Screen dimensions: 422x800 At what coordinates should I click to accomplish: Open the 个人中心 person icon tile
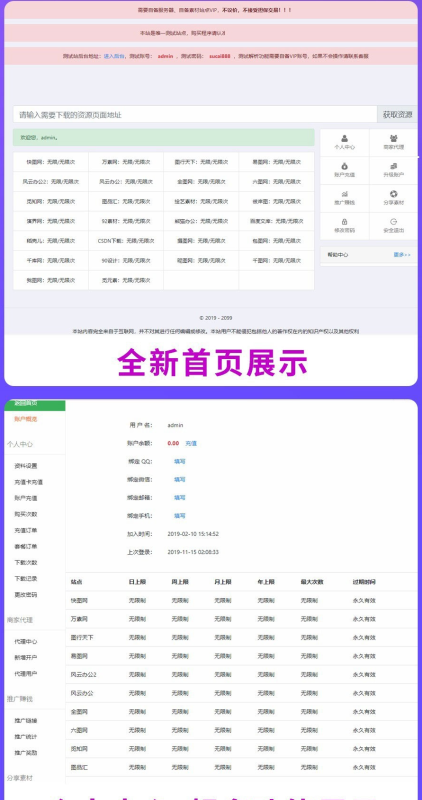tap(344, 142)
